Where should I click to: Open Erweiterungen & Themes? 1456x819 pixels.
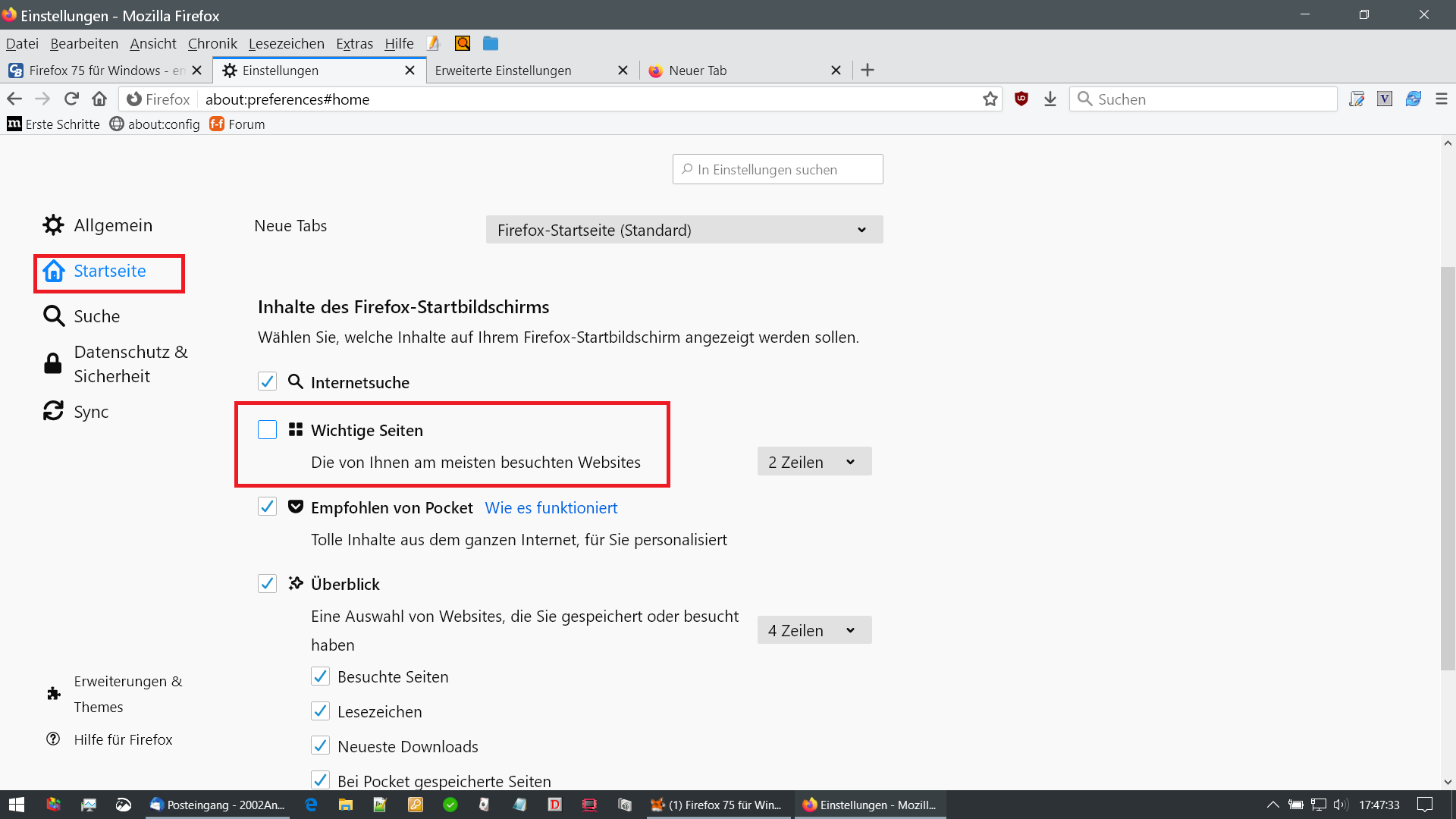(115, 694)
